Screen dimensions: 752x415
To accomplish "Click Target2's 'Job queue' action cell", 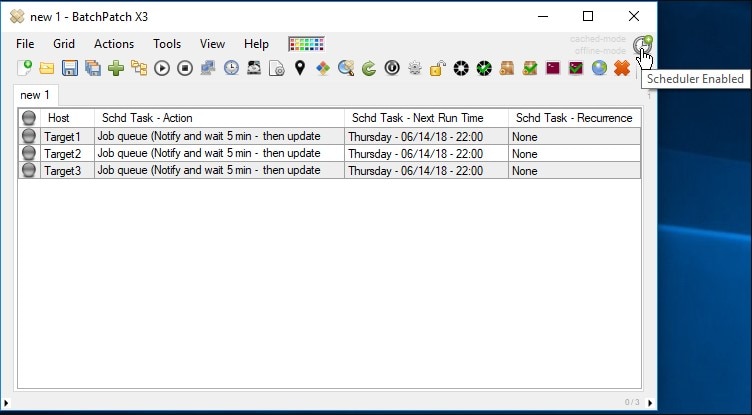I will (219, 154).
